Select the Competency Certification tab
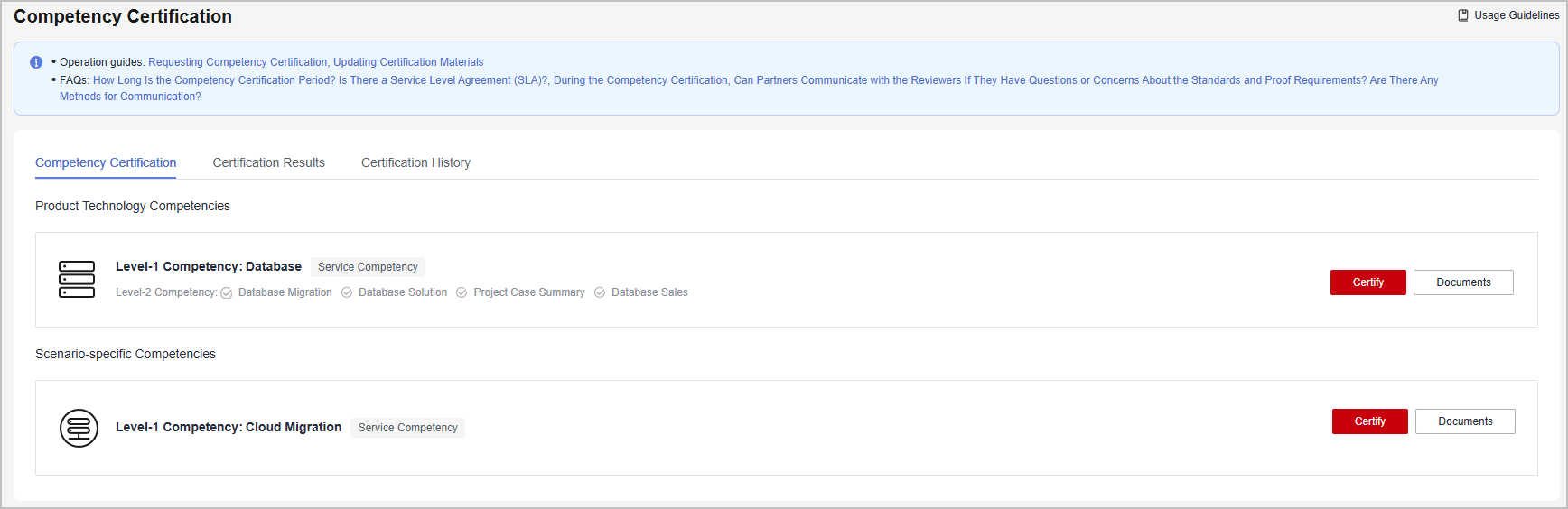 click(x=106, y=162)
